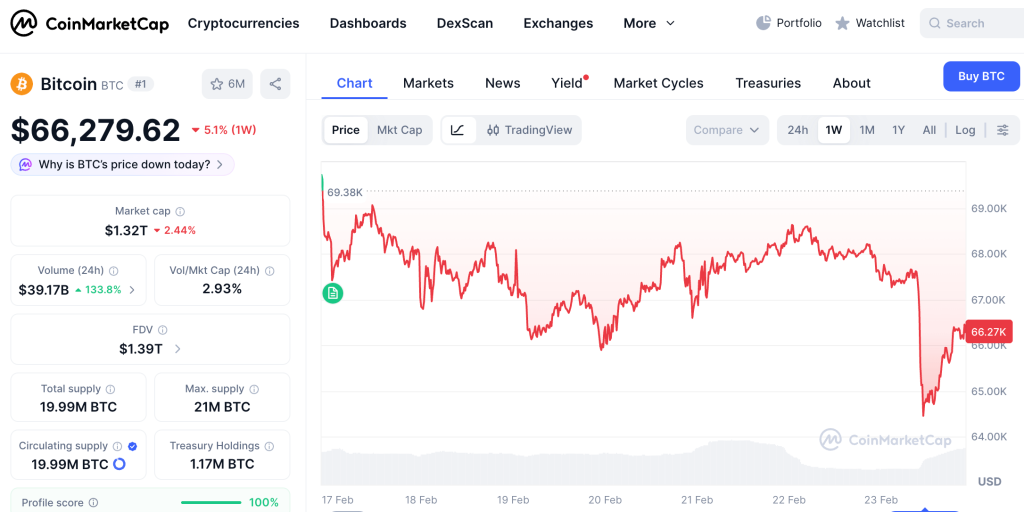Switch to the Chart tab
1024x512 pixels.
(x=355, y=83)
